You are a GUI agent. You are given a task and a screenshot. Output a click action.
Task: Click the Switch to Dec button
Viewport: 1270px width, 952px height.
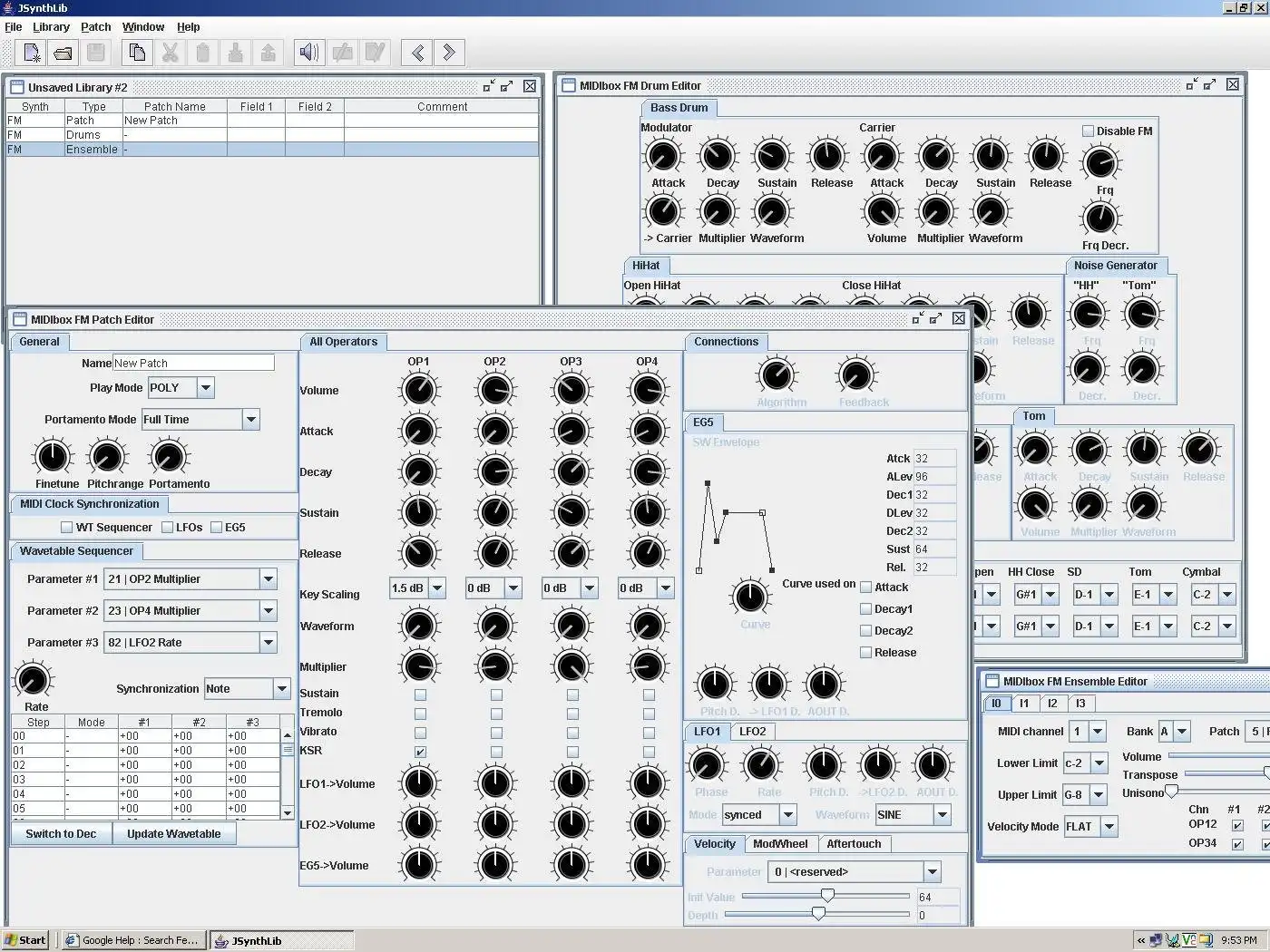click(61, 834)
